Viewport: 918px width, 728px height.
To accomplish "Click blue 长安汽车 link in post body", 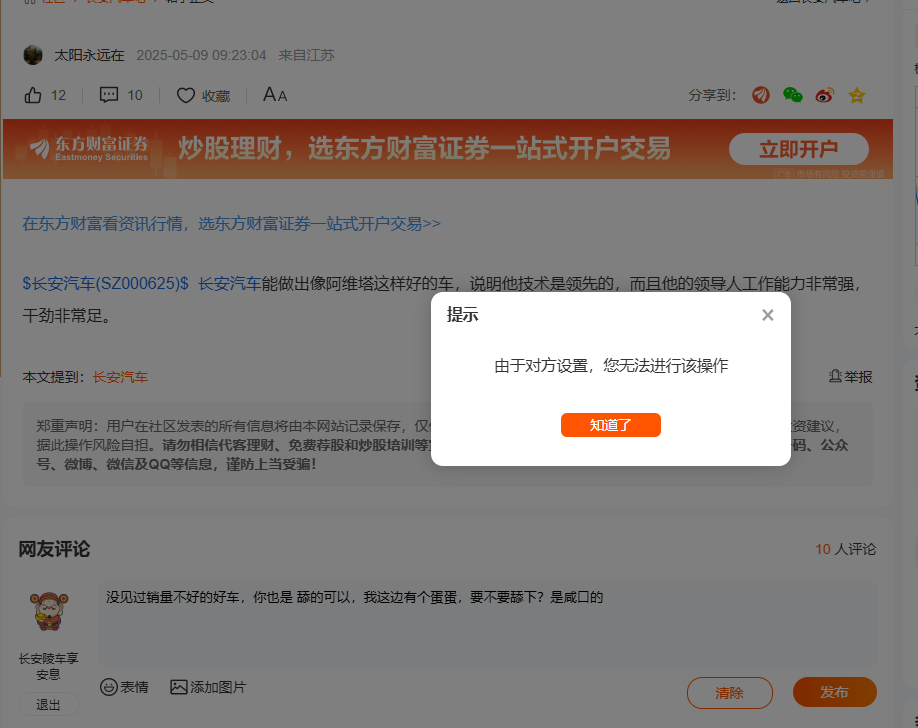I will click(x=230, y=284).
